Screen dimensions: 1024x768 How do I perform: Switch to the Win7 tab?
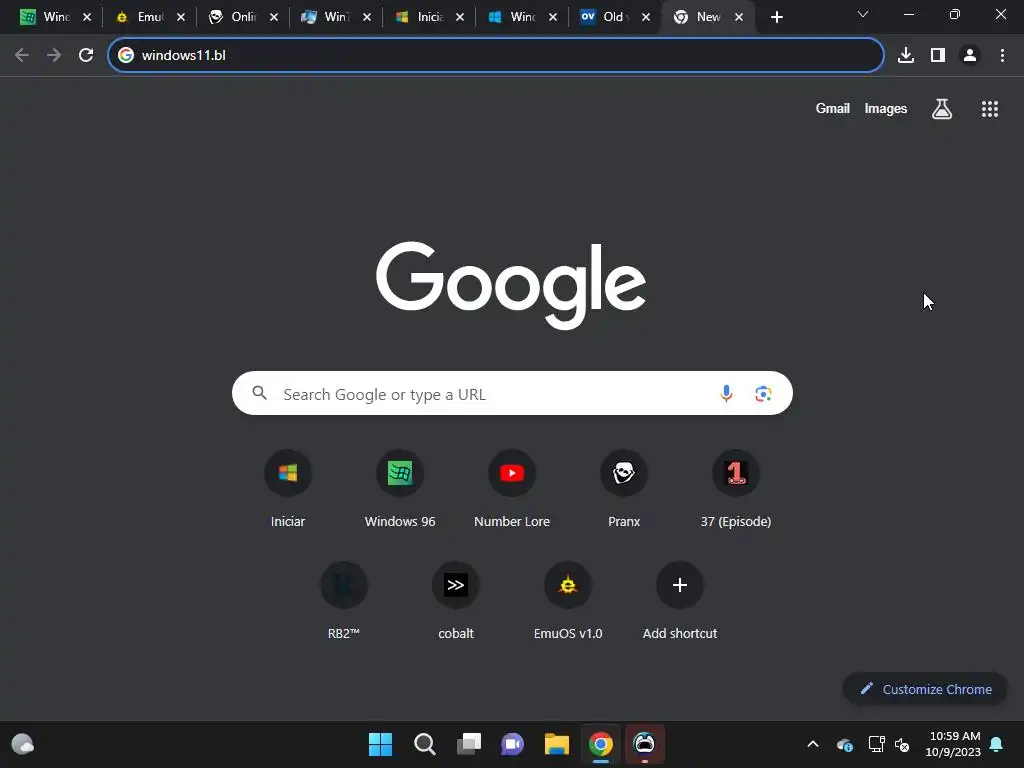tap(326, 17)
